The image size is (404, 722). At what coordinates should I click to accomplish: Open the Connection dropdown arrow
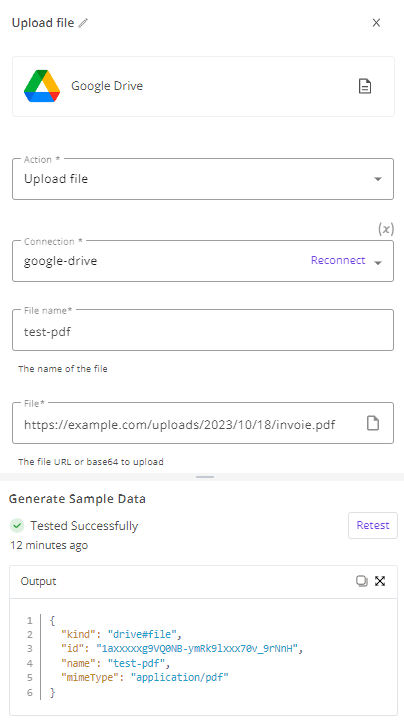coord(378,263)
